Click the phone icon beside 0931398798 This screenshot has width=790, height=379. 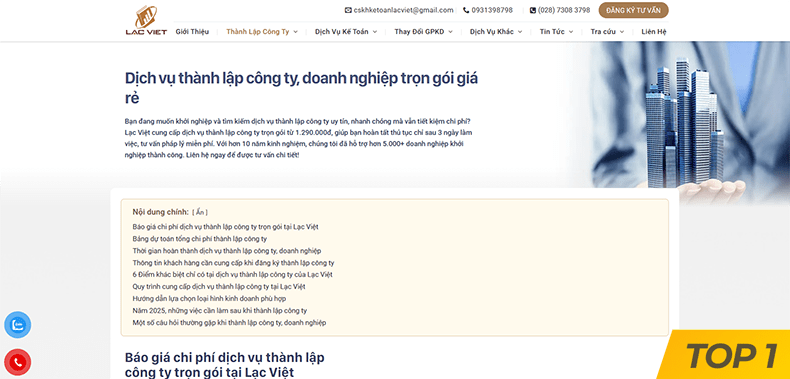[466, 10]
